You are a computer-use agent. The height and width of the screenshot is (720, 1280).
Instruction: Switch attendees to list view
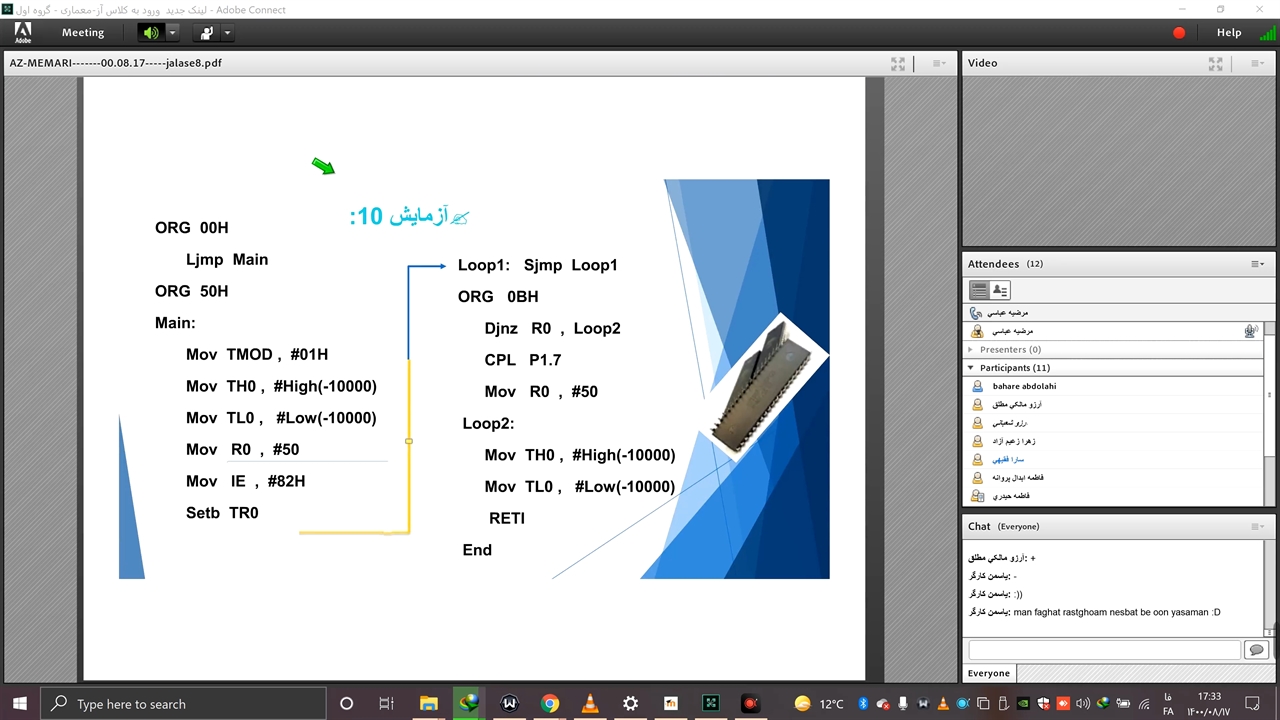(x=979, y=290)
